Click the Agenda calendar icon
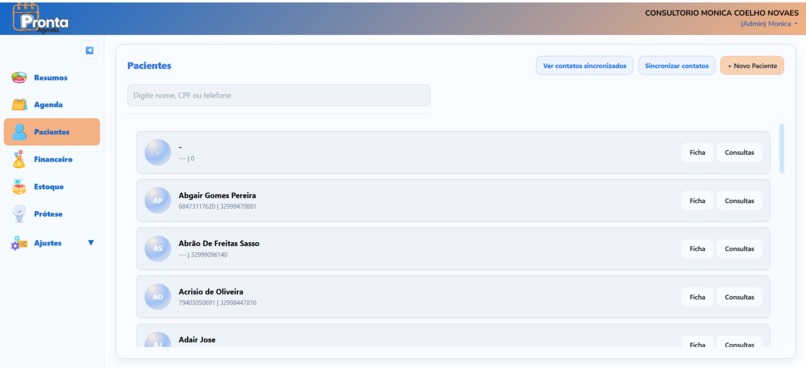806x368 pixels. 19,104
